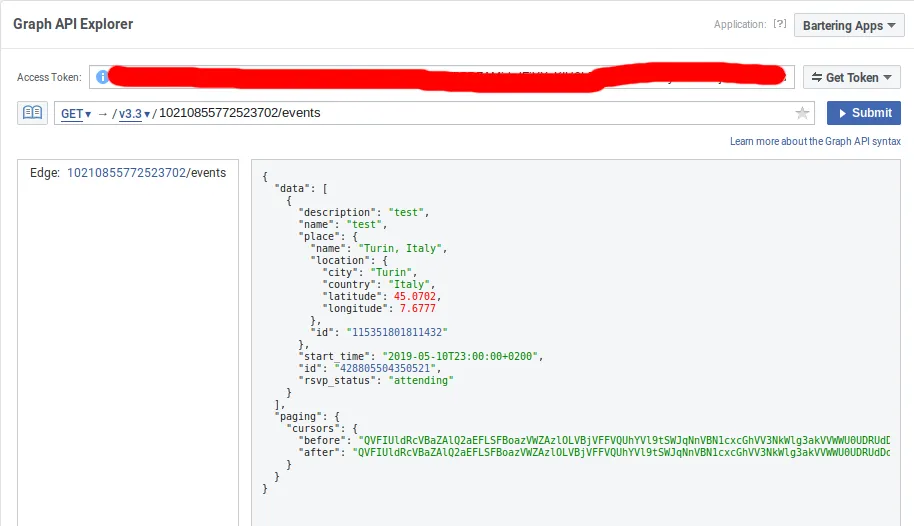Click the access token info icon
The image size is (914, 526).
click(102, 77)
